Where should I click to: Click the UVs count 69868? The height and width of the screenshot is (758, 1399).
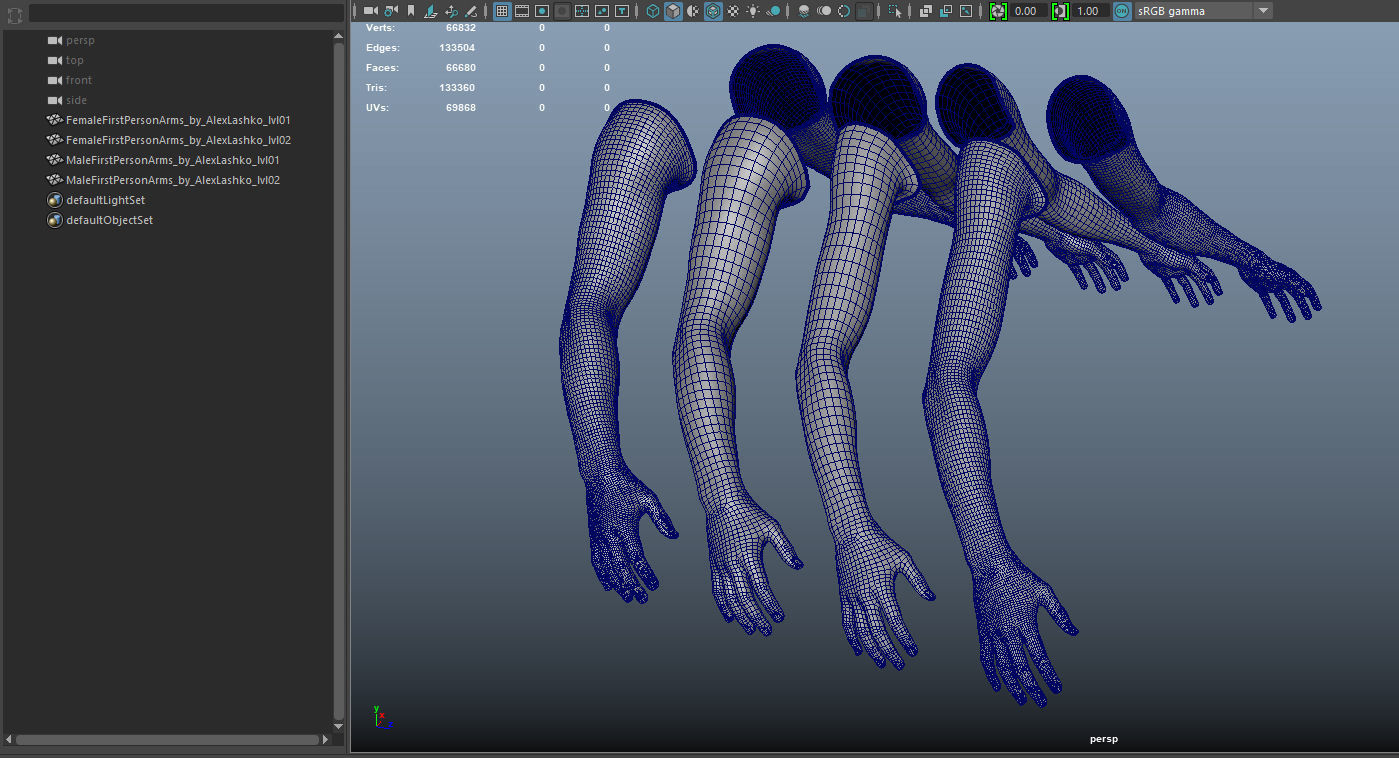(461, 108)
